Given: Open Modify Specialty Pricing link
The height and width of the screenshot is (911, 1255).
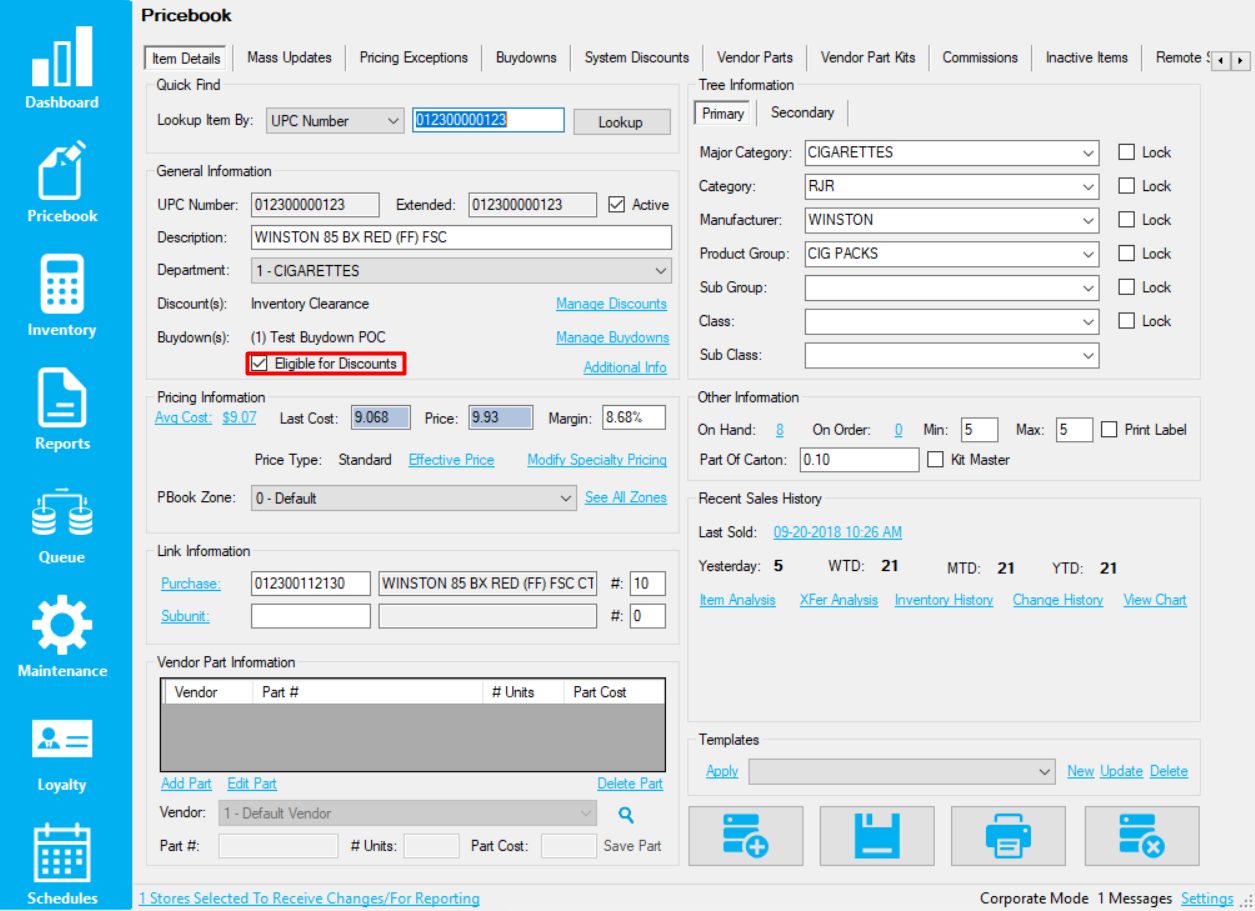Looking at the screenshot, I should 597,460.
